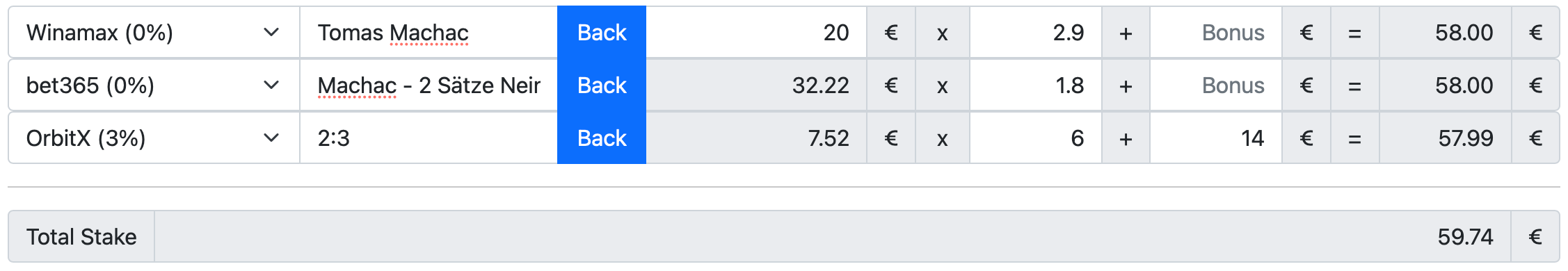Expand the bet365 (0%) bookmaker dropdown
1568x271 pixels.
154,85
